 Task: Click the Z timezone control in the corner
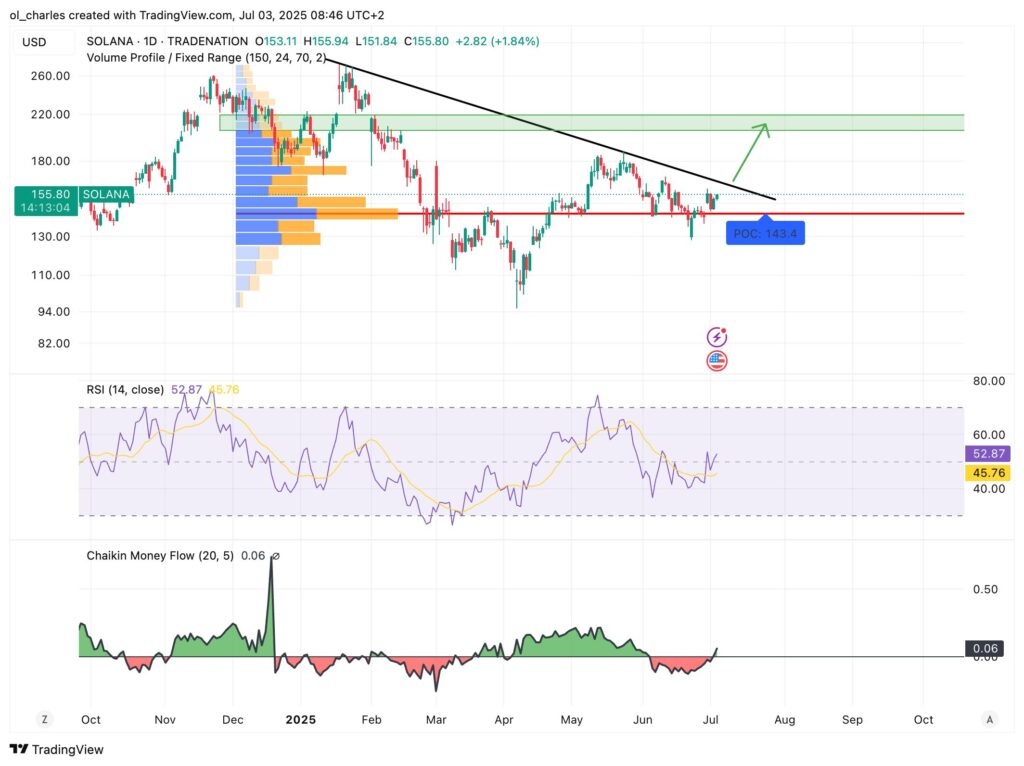43,719
